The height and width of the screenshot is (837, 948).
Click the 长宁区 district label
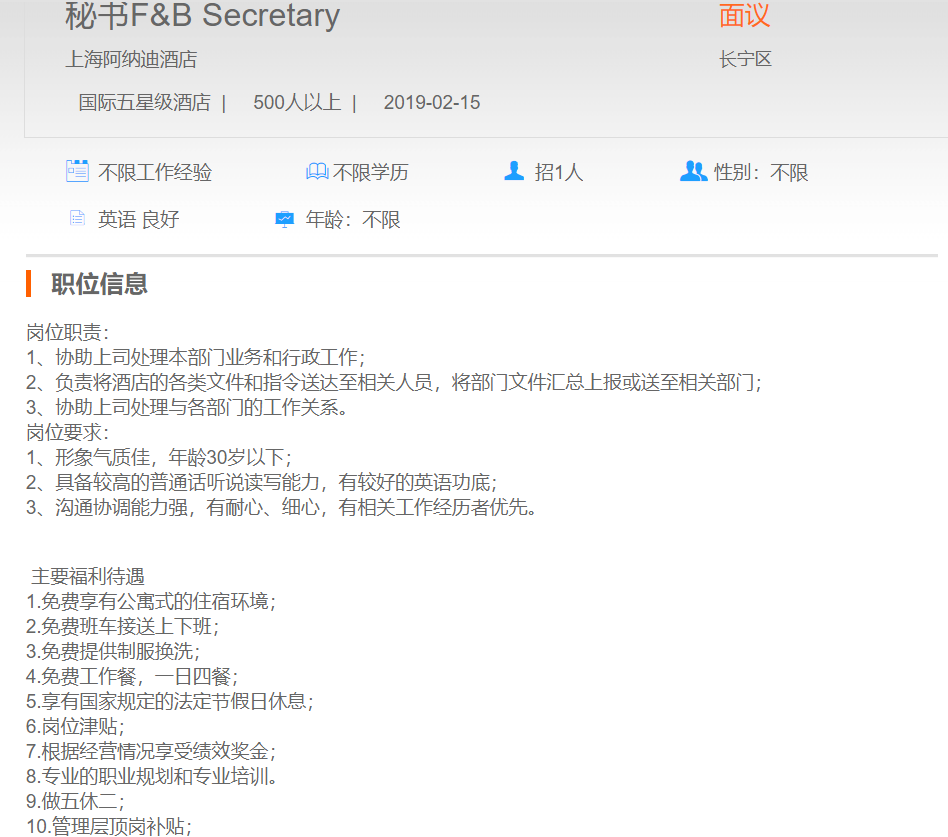point(745,59)
